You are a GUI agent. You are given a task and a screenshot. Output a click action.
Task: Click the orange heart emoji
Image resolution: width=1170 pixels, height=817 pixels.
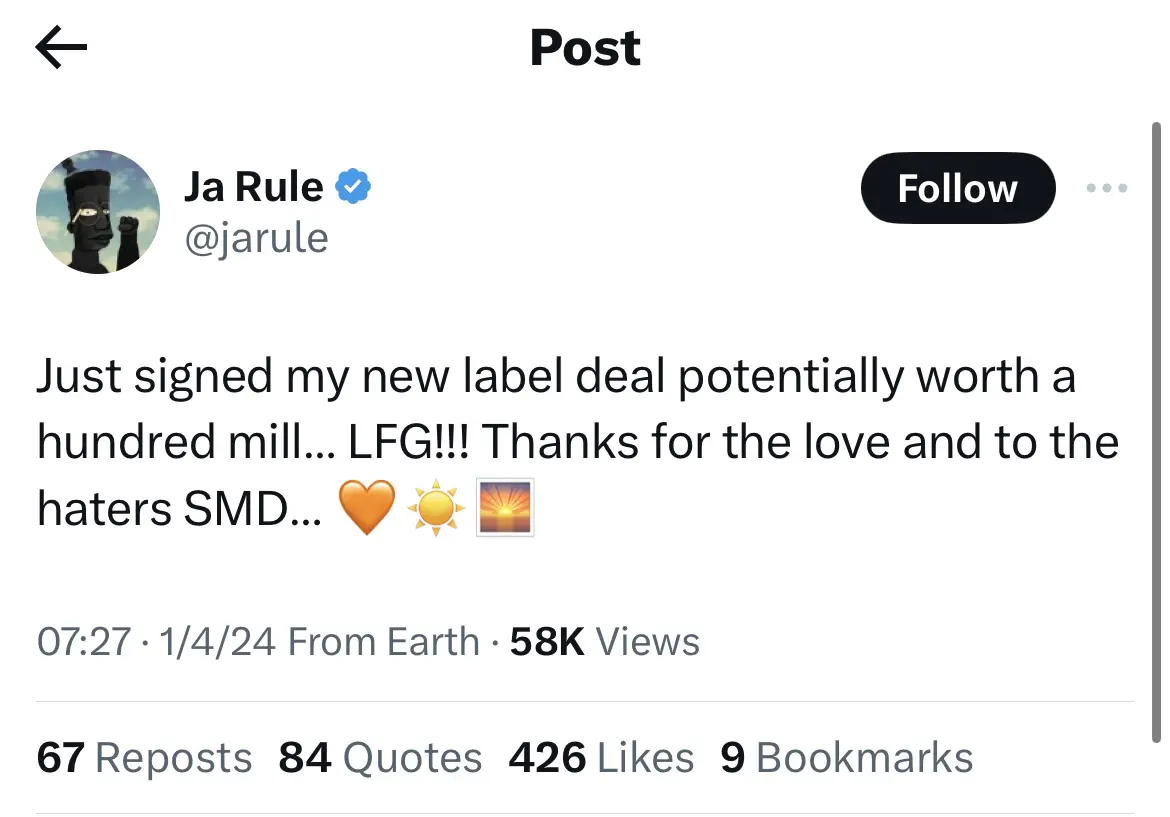coord(366,509)
